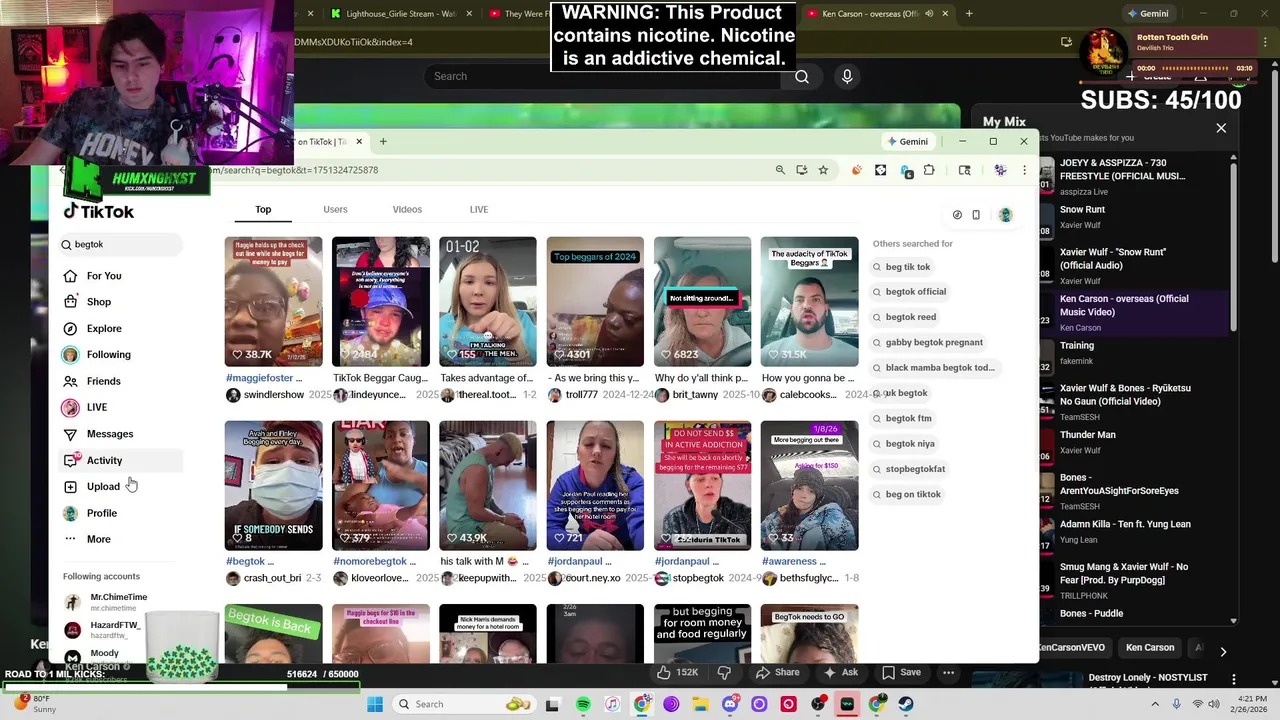Click the Chrome profile avatar in toolbar
The image size is (1280, 720).
(1000, 170)
